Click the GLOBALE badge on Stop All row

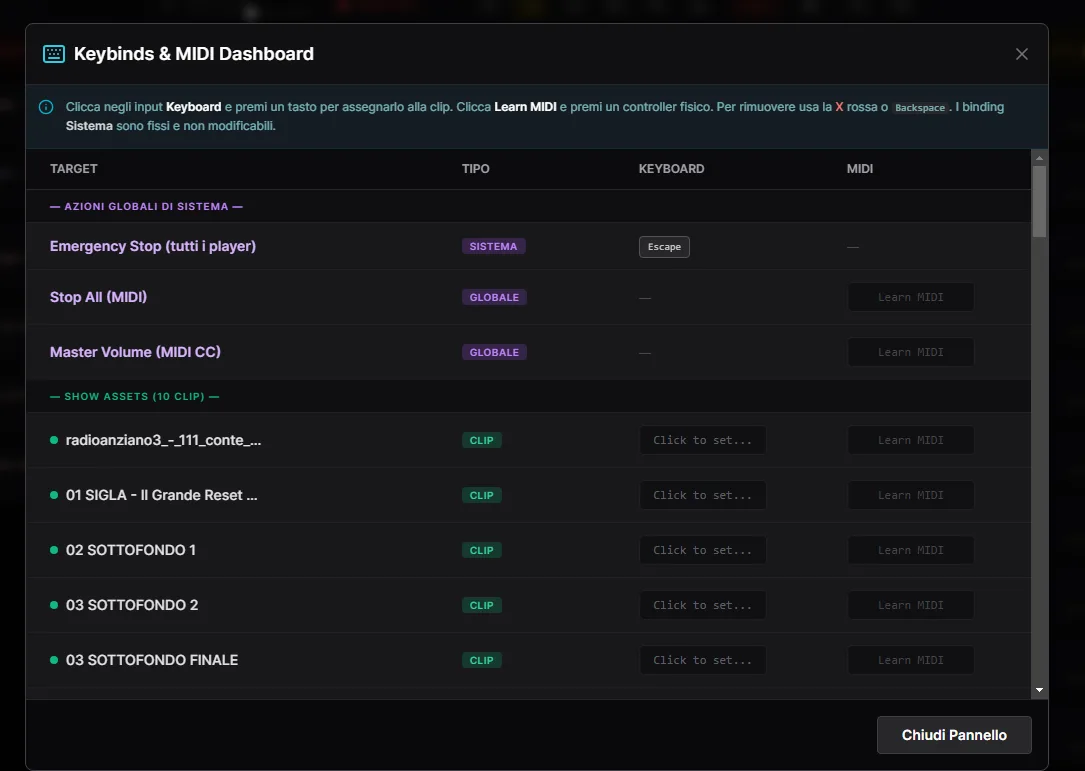pyautogui.click(x=494, y=297)
